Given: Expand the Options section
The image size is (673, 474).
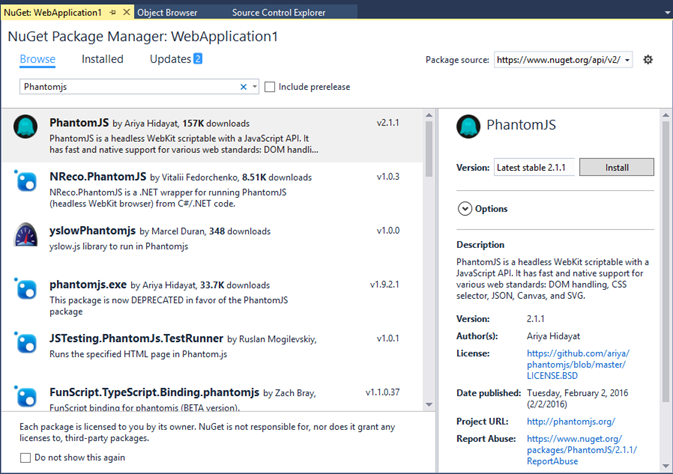Looking at the screenshot, I should [x=465, y=209].
